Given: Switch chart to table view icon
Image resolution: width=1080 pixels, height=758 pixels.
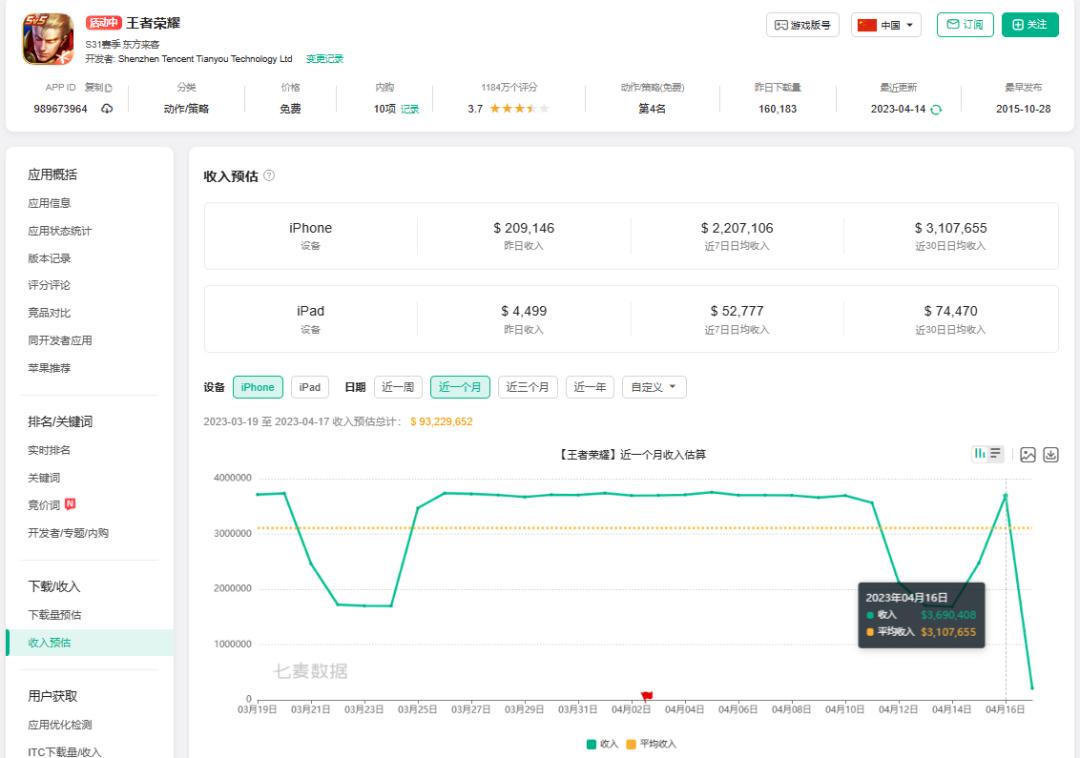Looking at the screenshot, I should (x=995, y=453).
